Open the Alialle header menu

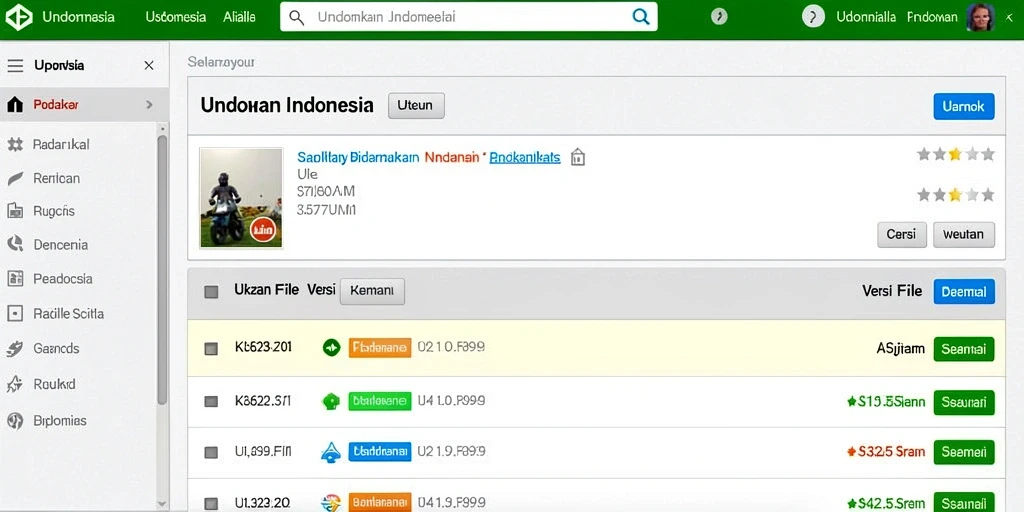pyautogui.click(x=239, y=17)
